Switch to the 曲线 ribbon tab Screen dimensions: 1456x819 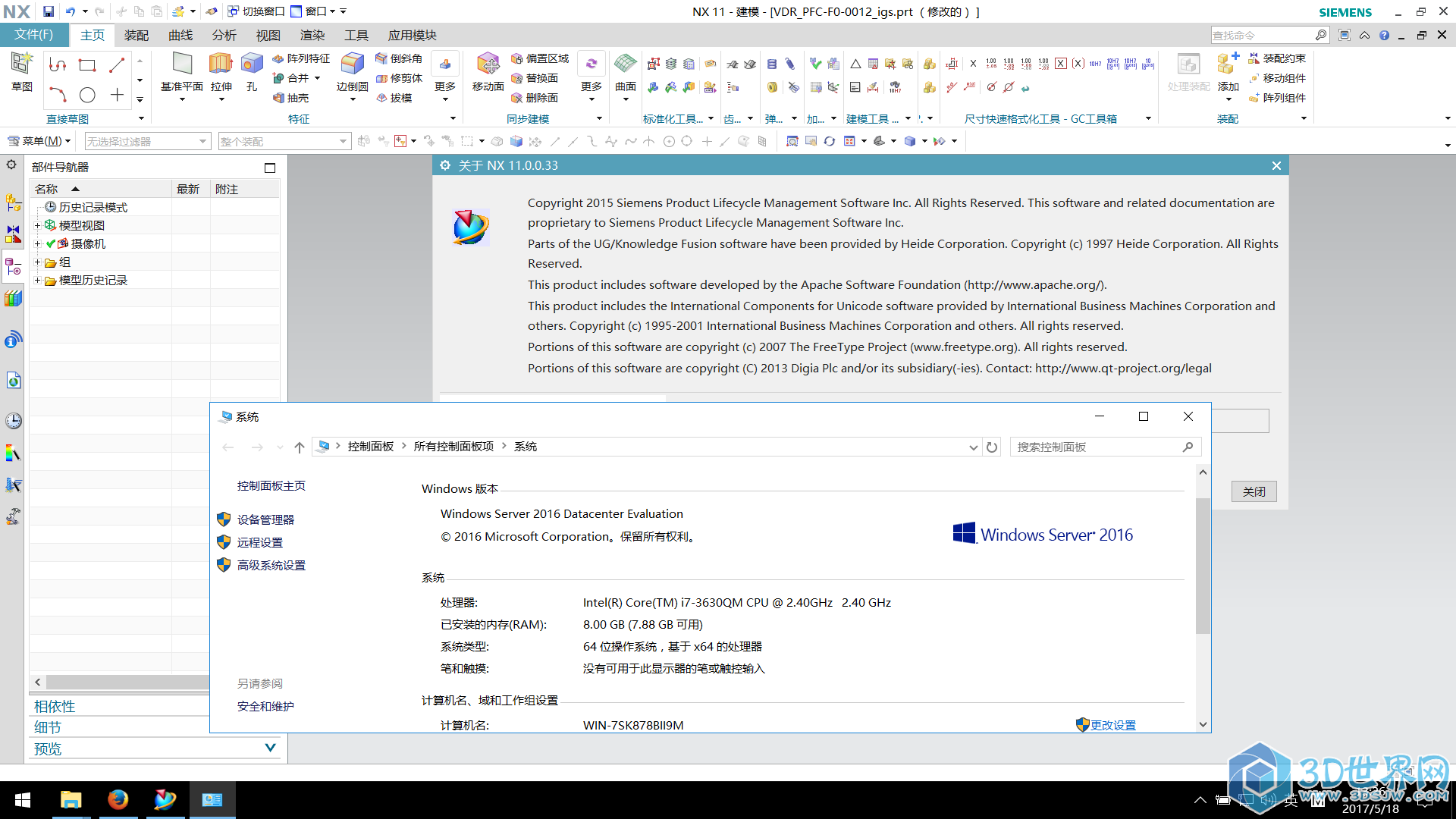click(x=180, y=36)
